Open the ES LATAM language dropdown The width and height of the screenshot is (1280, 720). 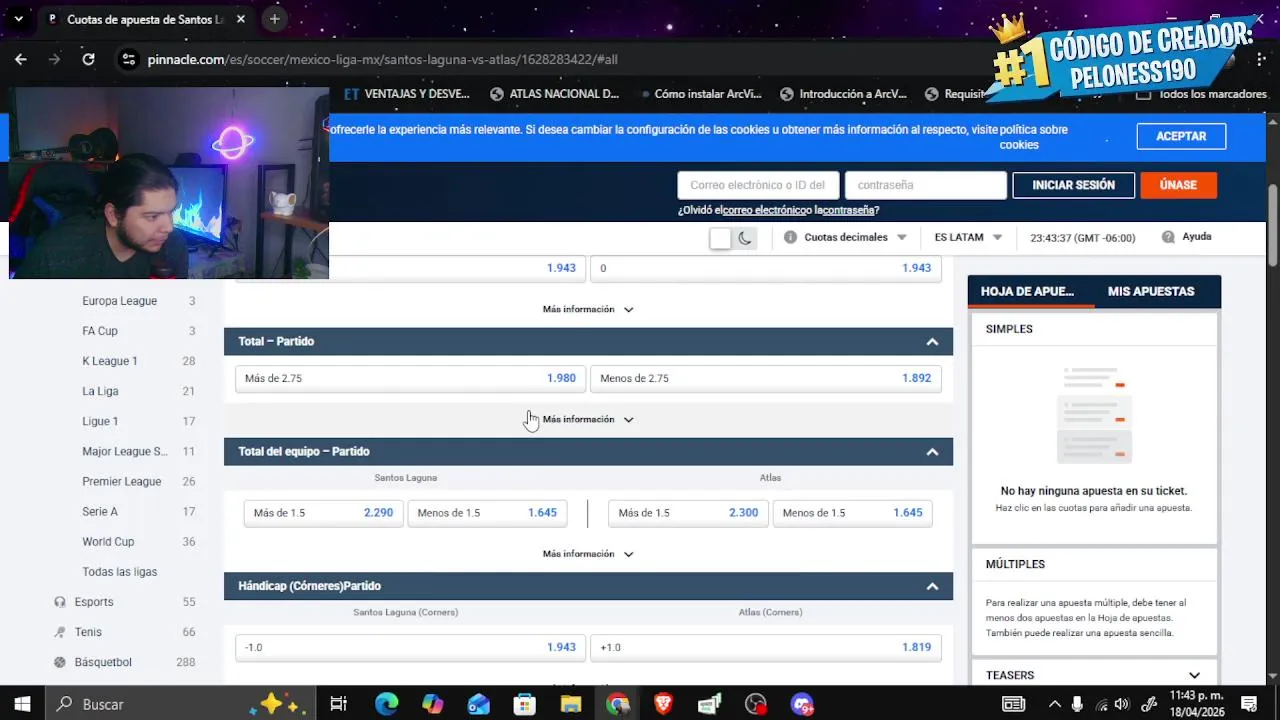point(968,237)
